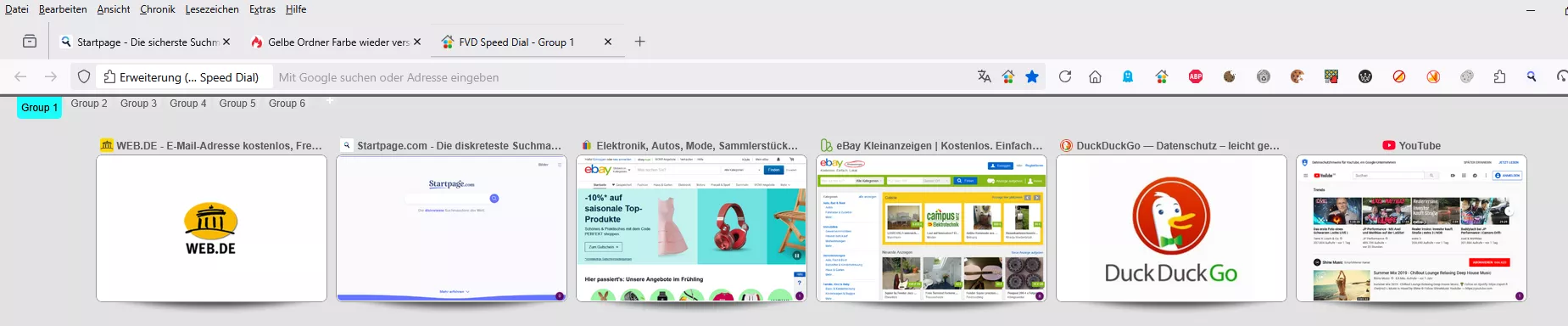
Task: Open the extensions puzzle piece menu
Action: tap(1499, 77)
